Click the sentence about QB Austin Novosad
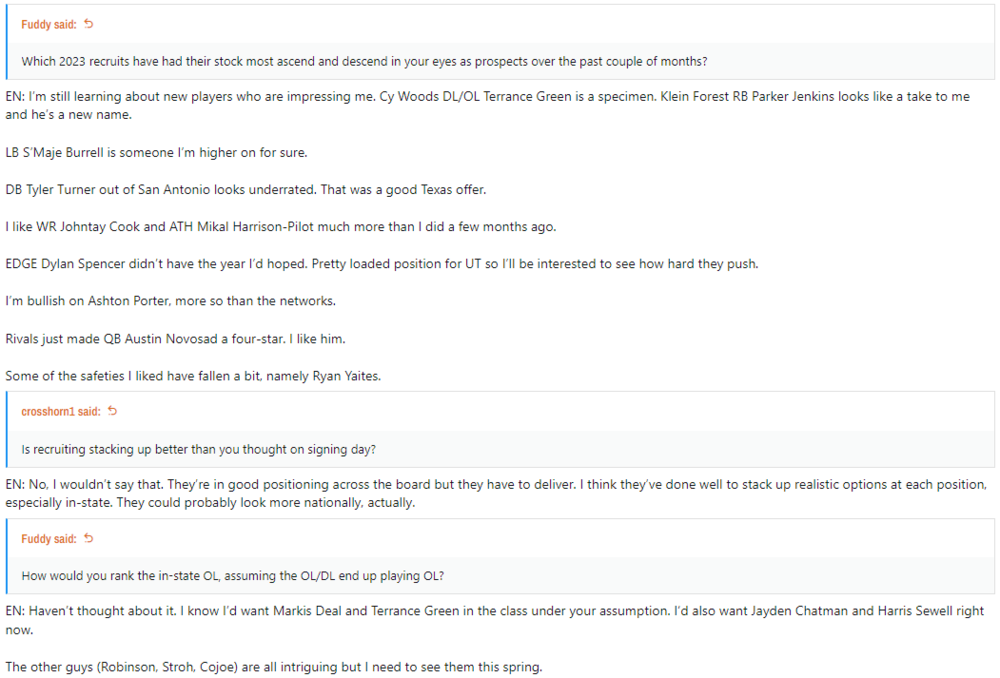 click(175, 339)
